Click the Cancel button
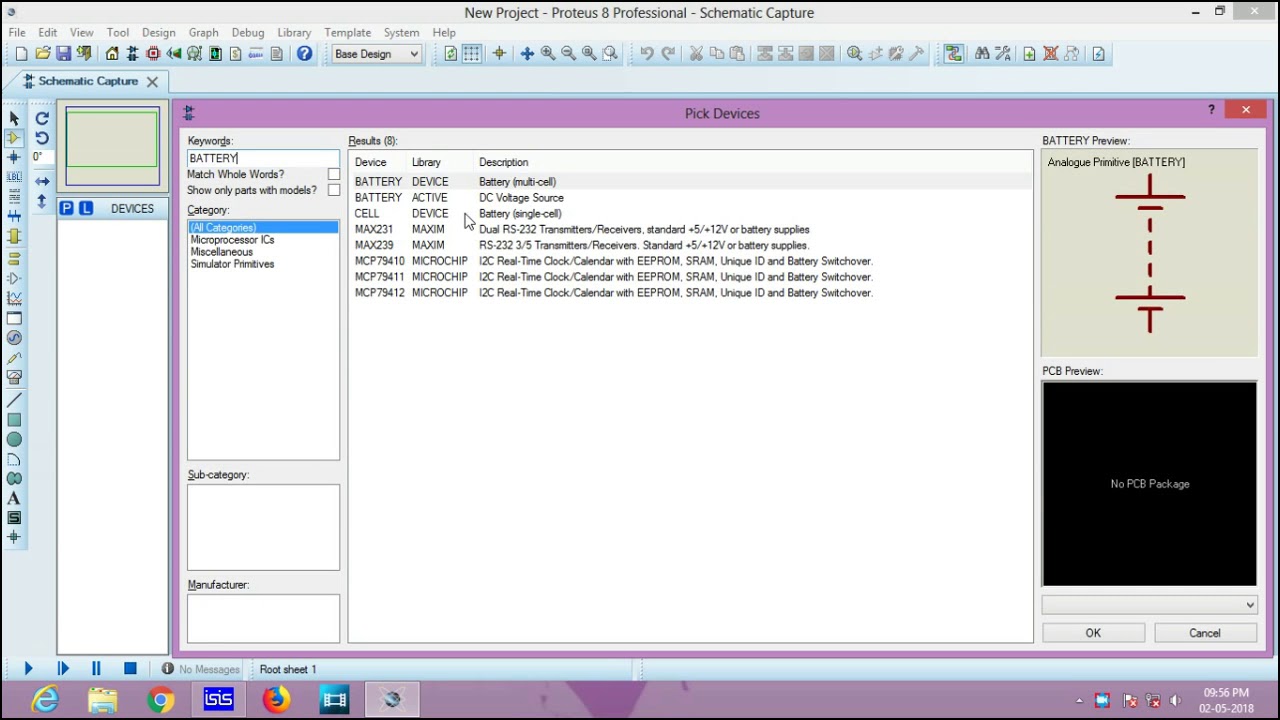 1205,633
